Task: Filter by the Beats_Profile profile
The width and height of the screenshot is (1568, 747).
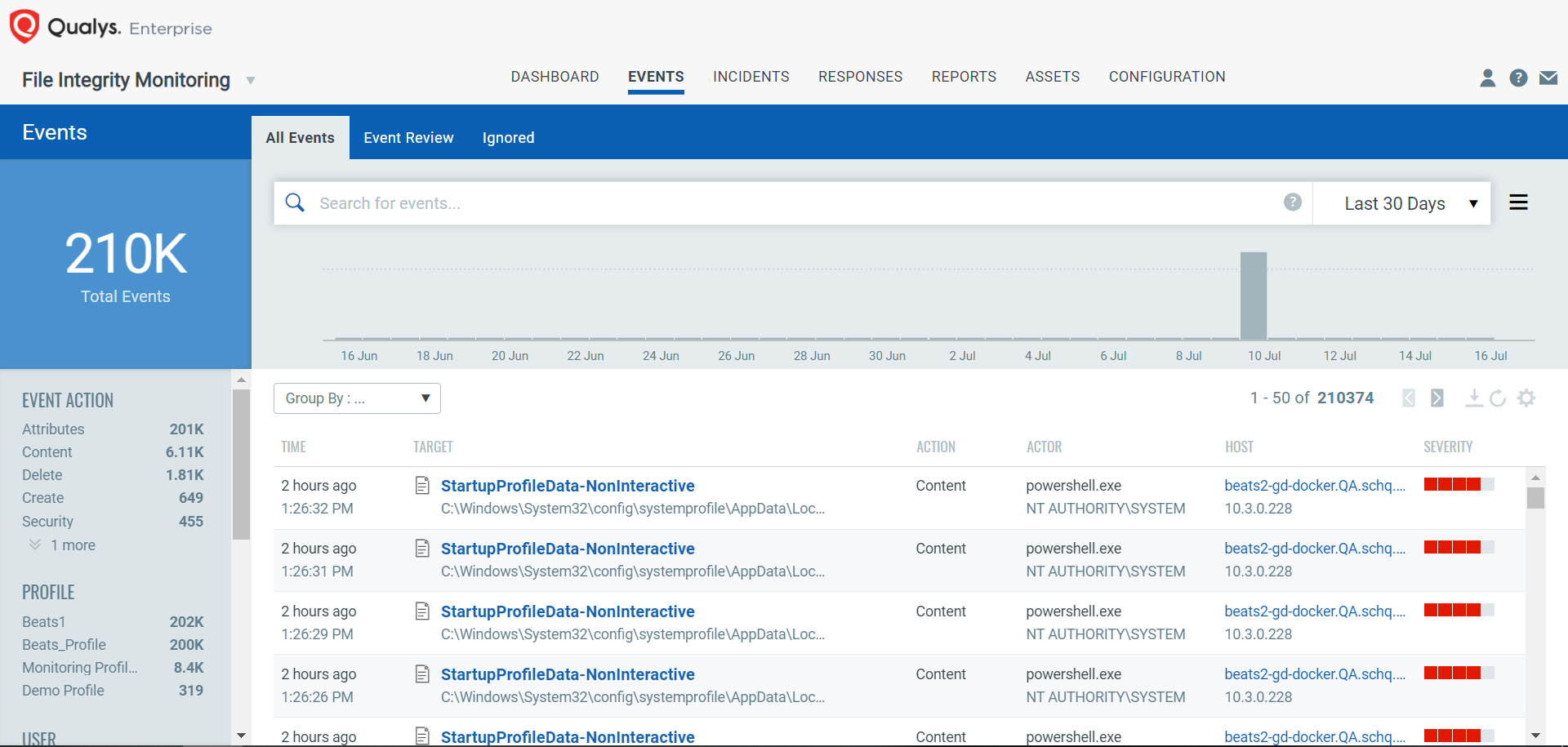Action: coord(64,645)
